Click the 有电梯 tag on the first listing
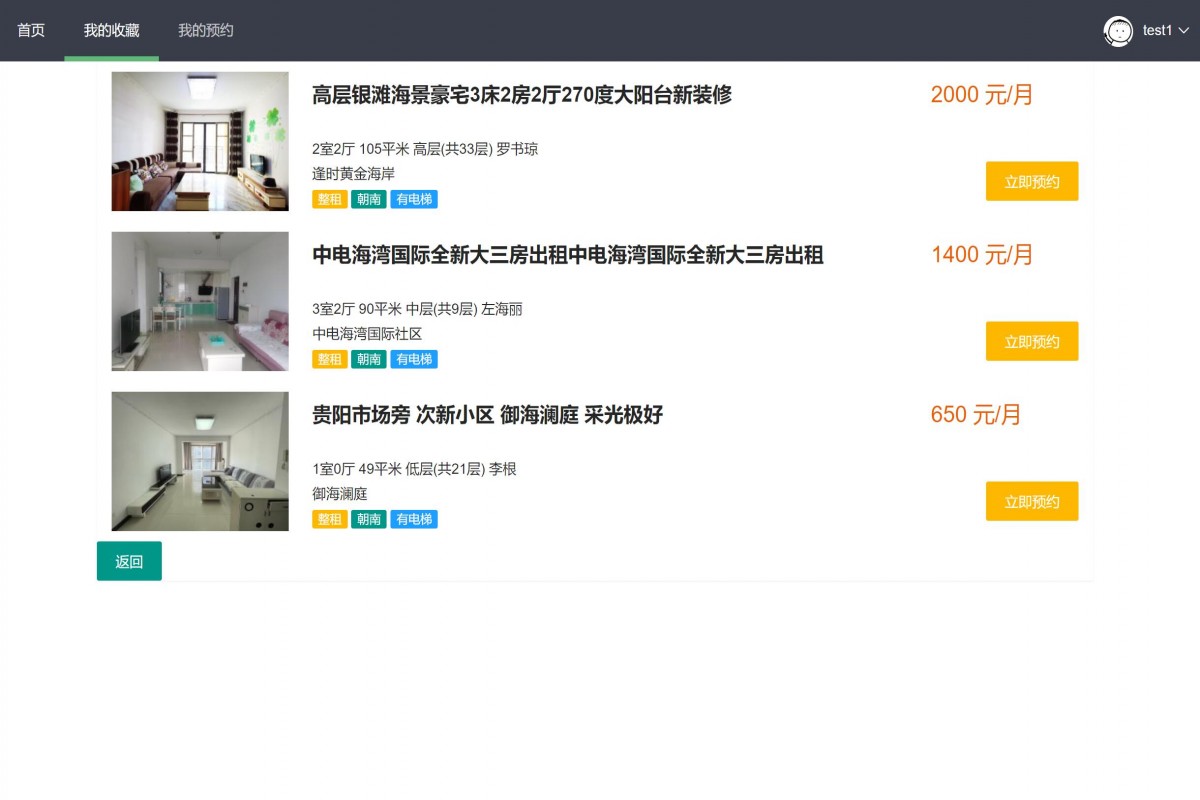Viewport: 1200px width, 800px height. coord(413,199)
